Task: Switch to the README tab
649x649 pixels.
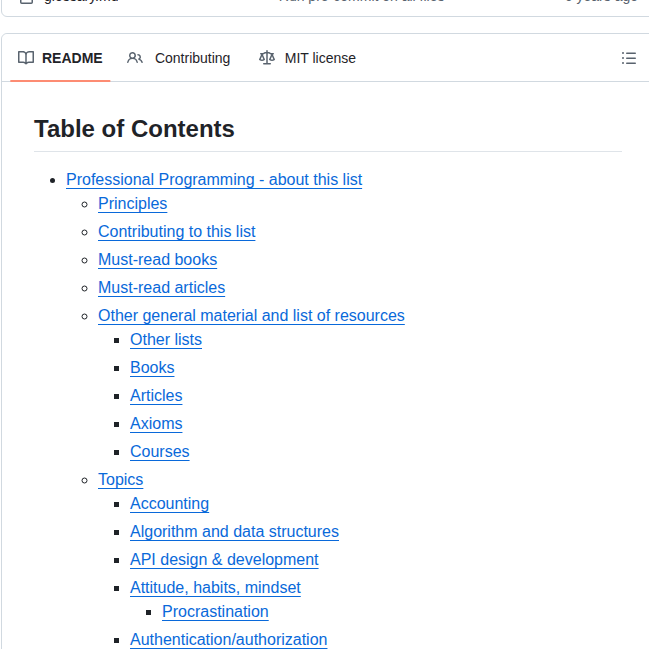Action: tap(61, 58)
